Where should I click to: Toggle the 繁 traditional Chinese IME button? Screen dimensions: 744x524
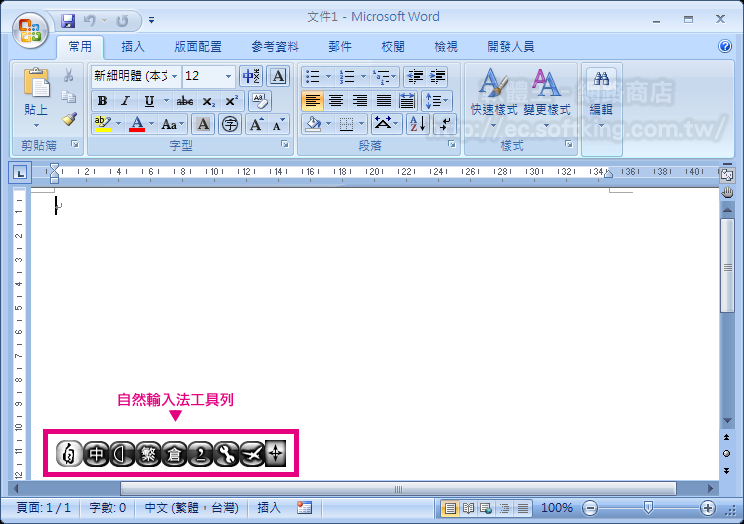pos(148,455)
